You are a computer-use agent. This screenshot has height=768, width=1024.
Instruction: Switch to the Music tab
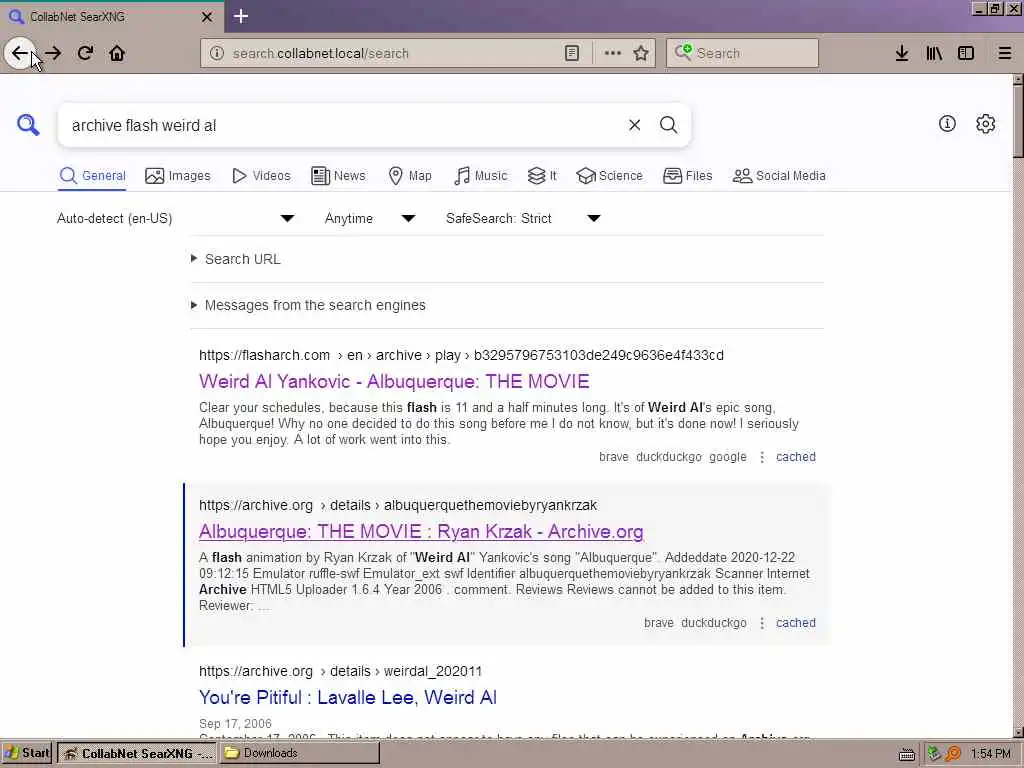[481, 176]
